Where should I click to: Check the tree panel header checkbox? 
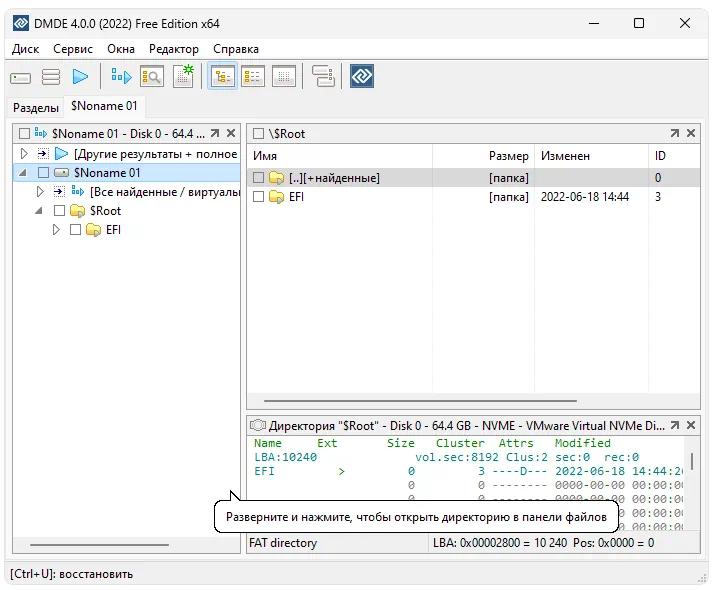pos(24,133)
